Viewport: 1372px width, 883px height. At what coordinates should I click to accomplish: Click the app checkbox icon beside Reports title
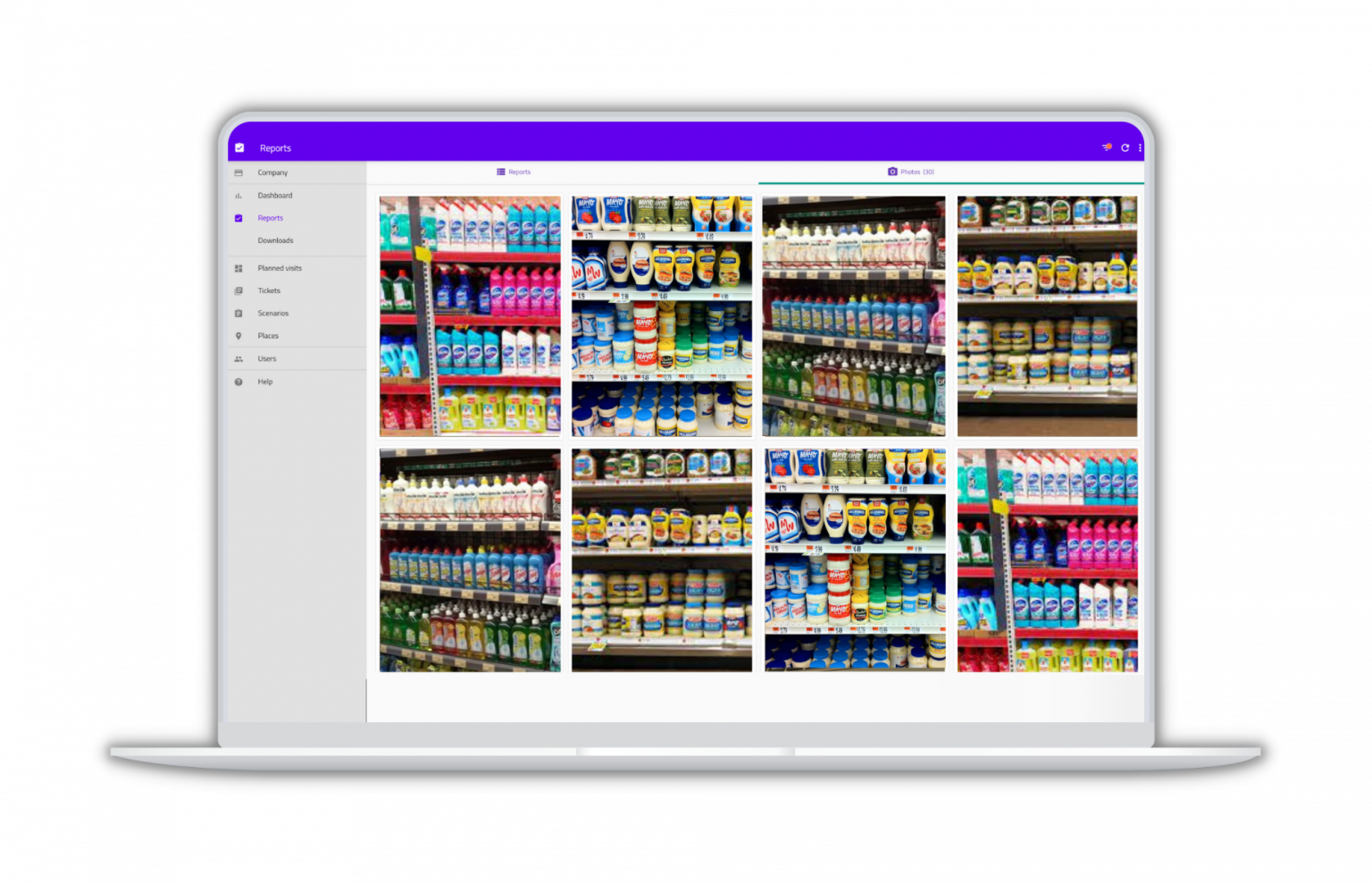239,147
